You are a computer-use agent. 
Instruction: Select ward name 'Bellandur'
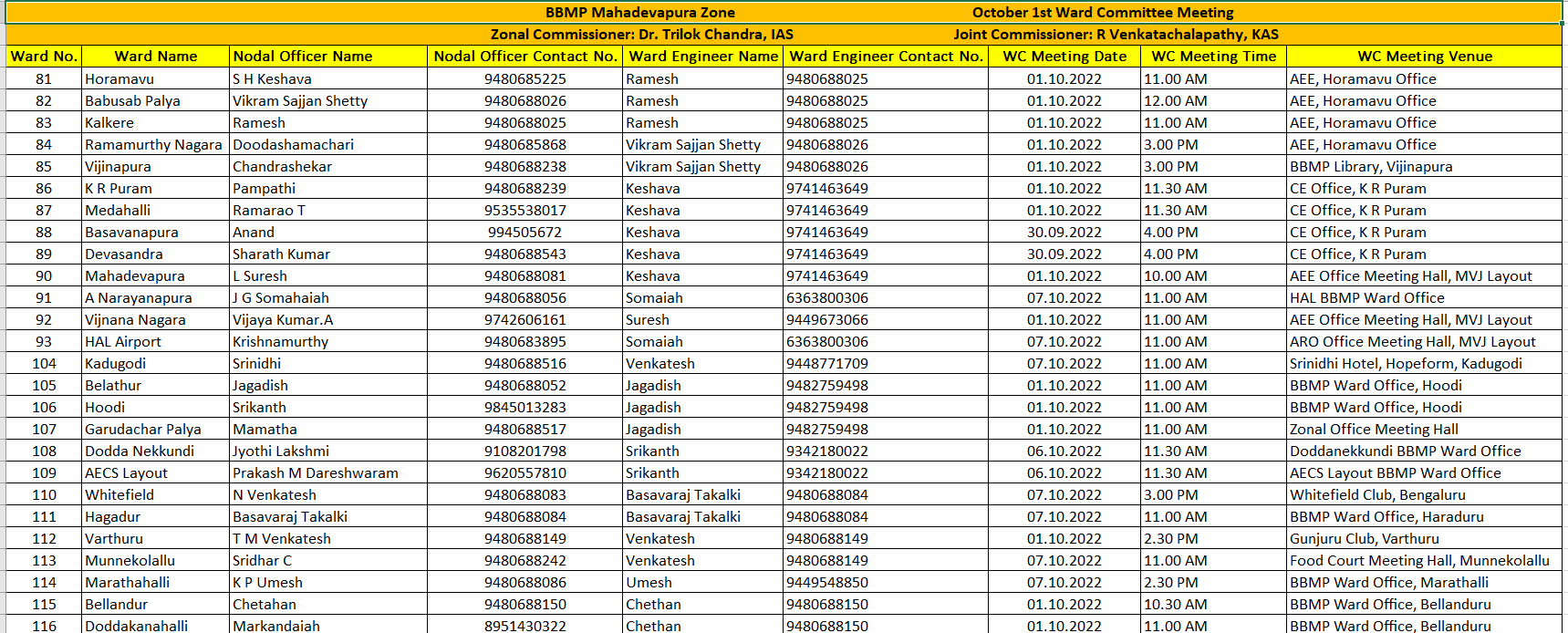(x=156, y=605)
